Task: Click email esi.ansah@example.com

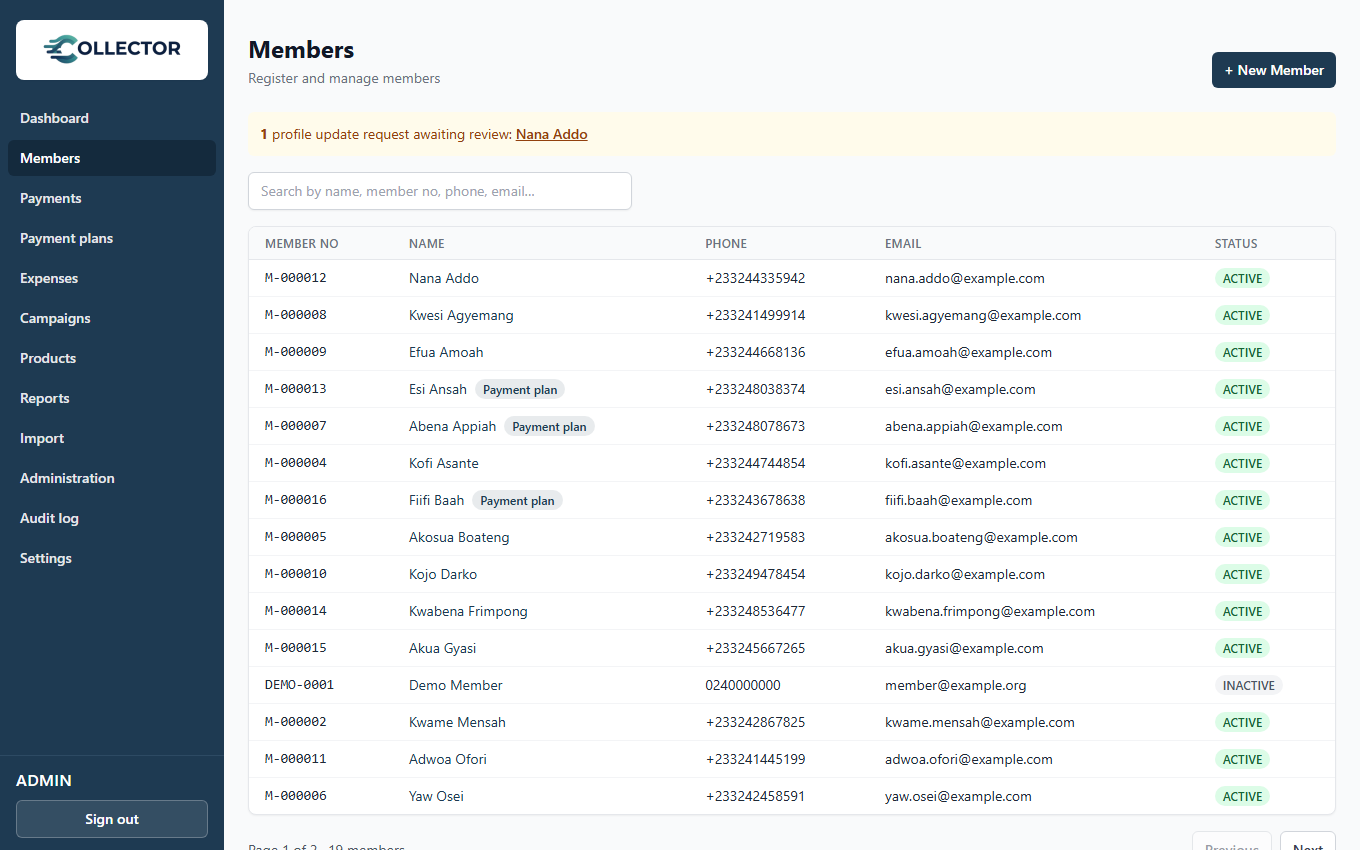Action: tap(960, 389)
